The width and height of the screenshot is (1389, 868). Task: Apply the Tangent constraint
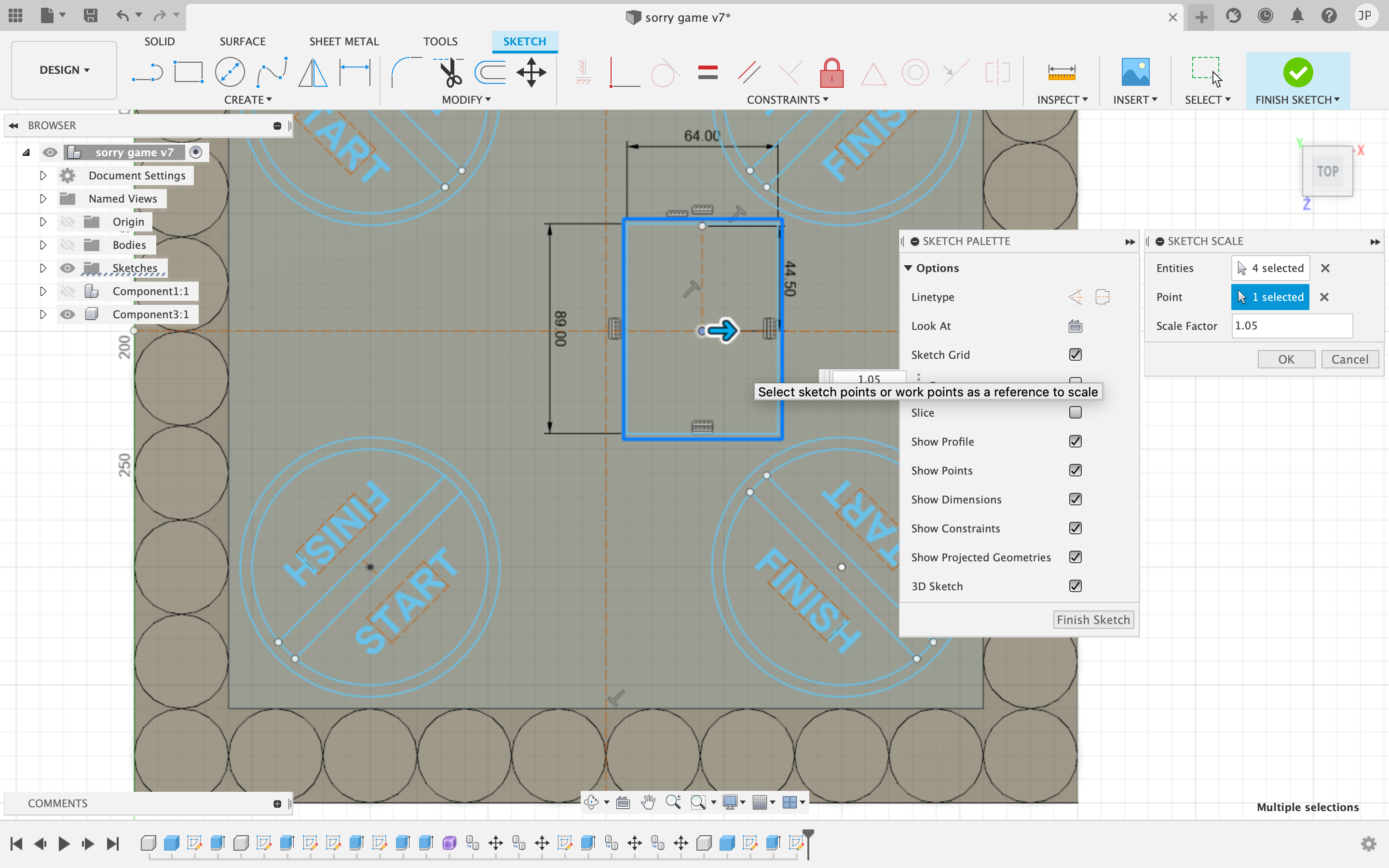pyautogui.click(x=665, y=73)
